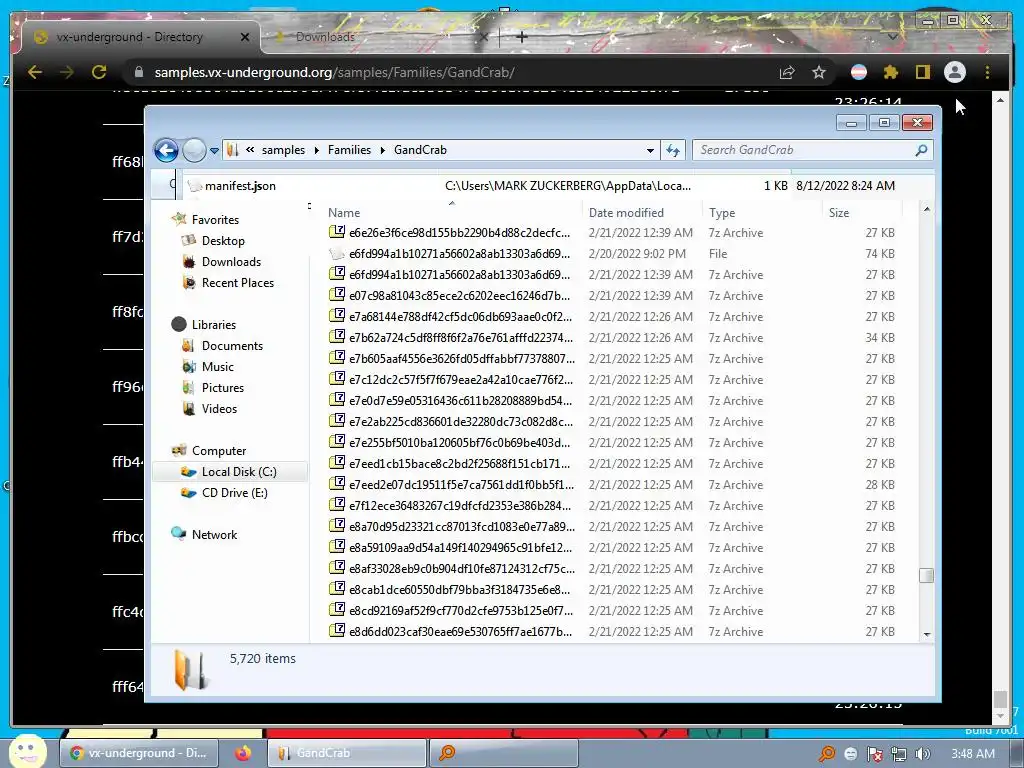The width and height of the screenshot is (1024, 768).
Task: Refresh the GandCrab folder view
Action: click(673, 150)
